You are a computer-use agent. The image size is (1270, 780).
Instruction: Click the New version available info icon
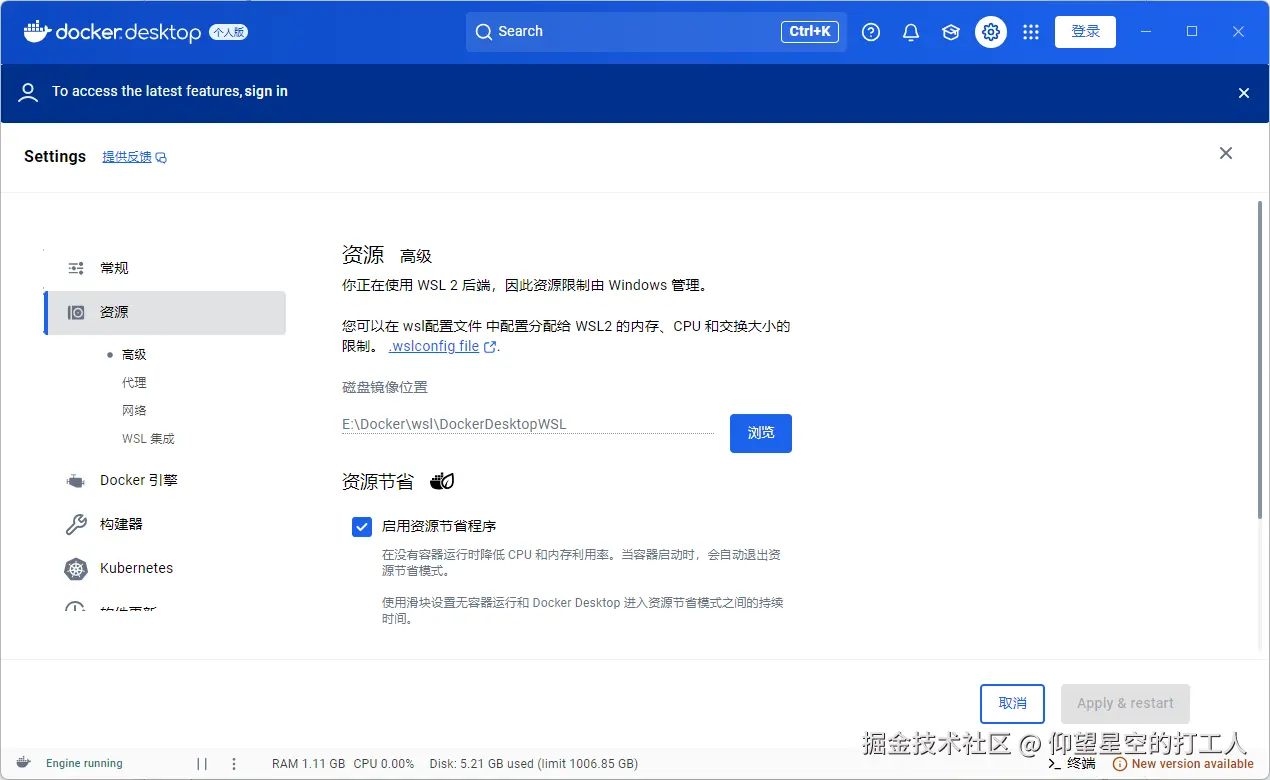pos(1122,764)
